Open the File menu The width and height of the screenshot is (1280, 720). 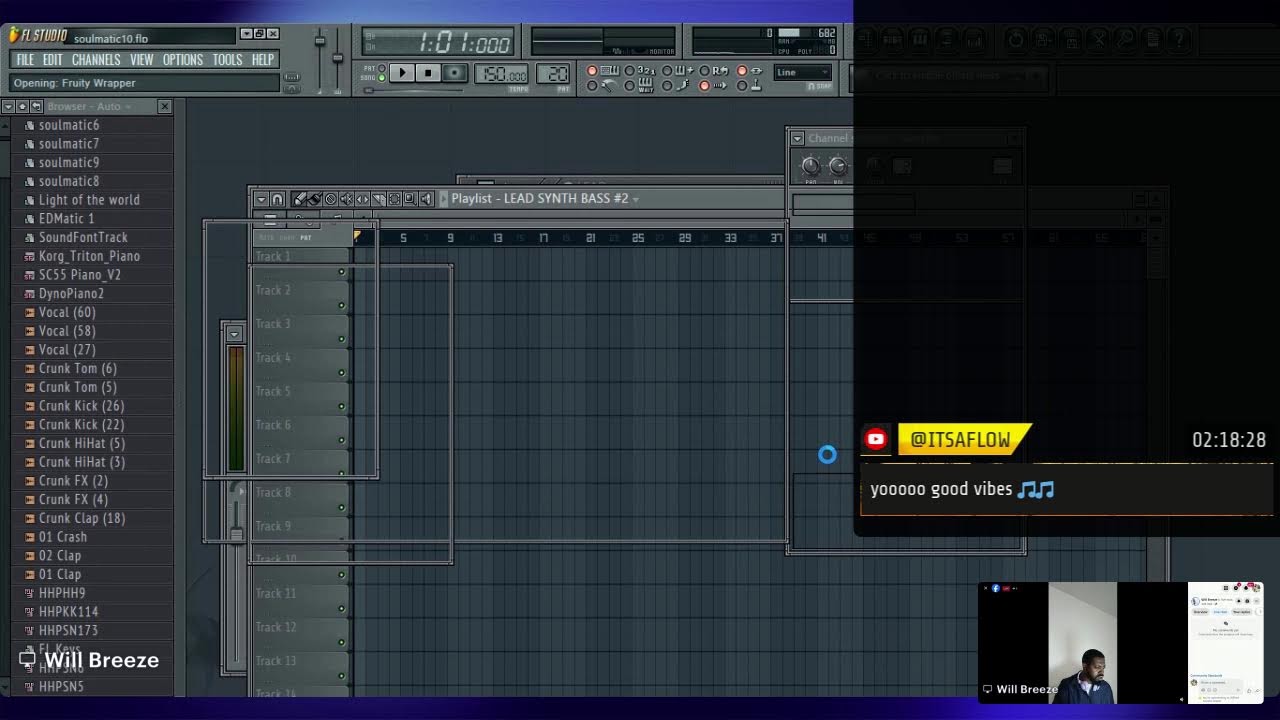point(25,60)
